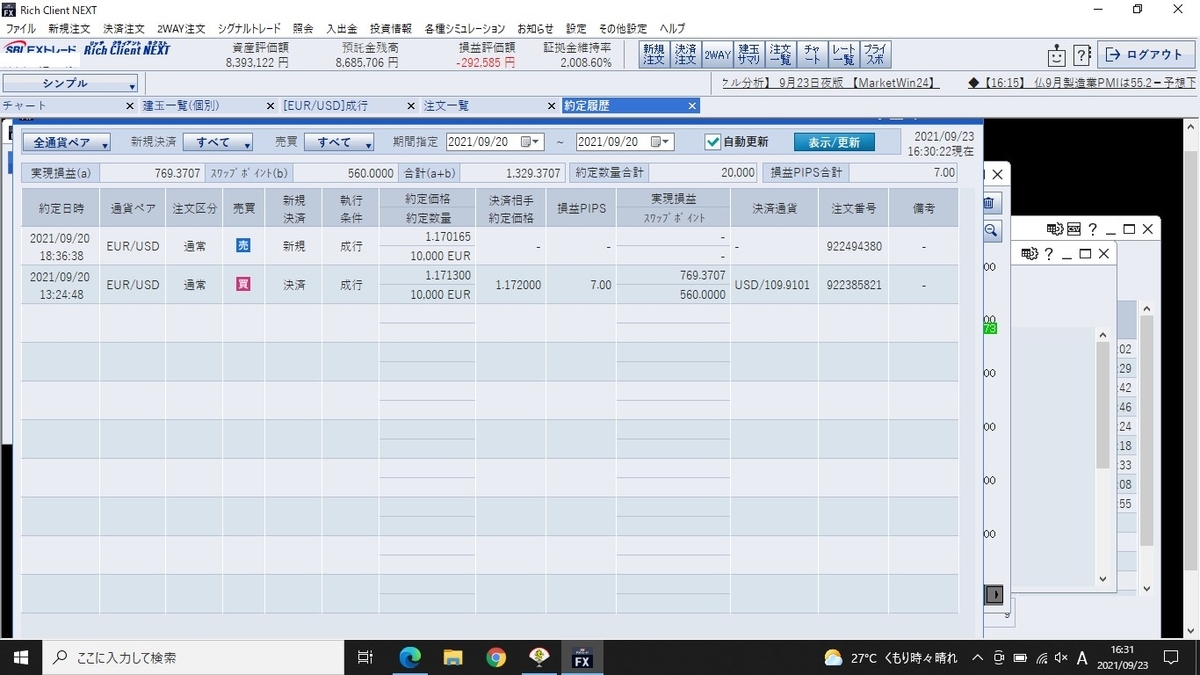Viewport: 1200px width, 675px height.
Task: Open the 建玉サマリ toolbar button
Action: (x=748, y=54)
